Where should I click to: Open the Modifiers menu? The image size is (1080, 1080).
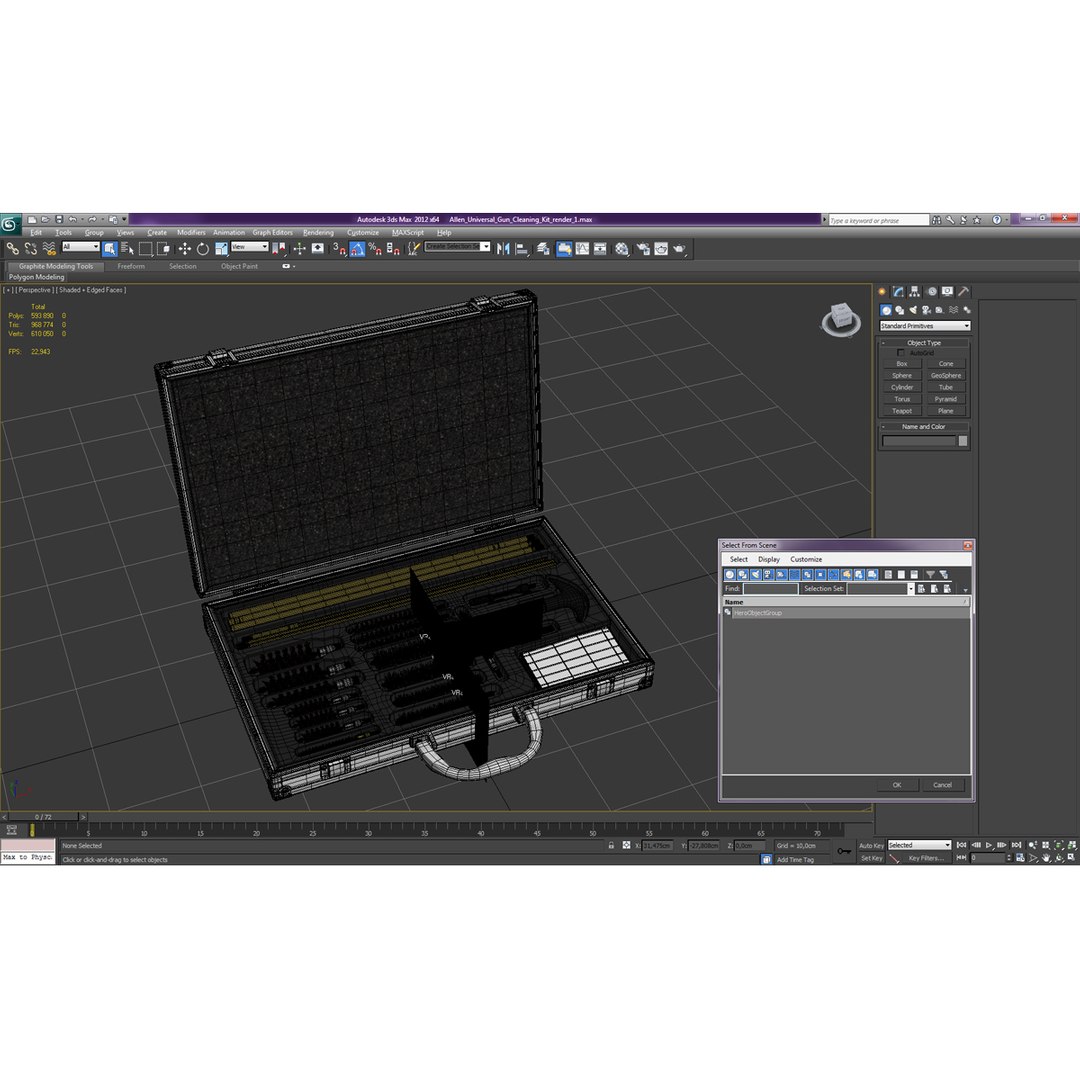(191, 233)
